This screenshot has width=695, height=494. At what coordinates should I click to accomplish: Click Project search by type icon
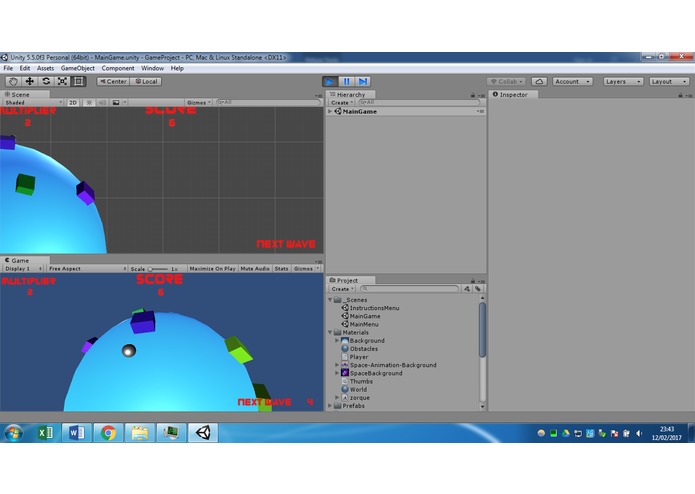(x=467, y=289)
